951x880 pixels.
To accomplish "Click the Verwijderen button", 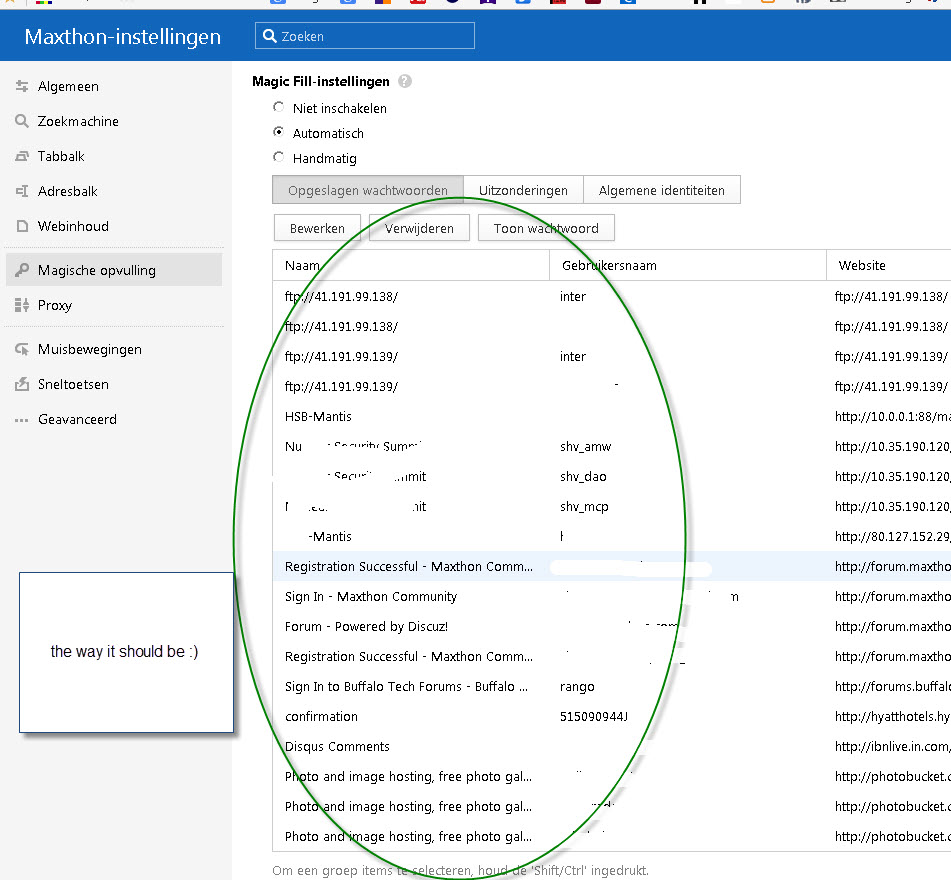I will (419, 228).
